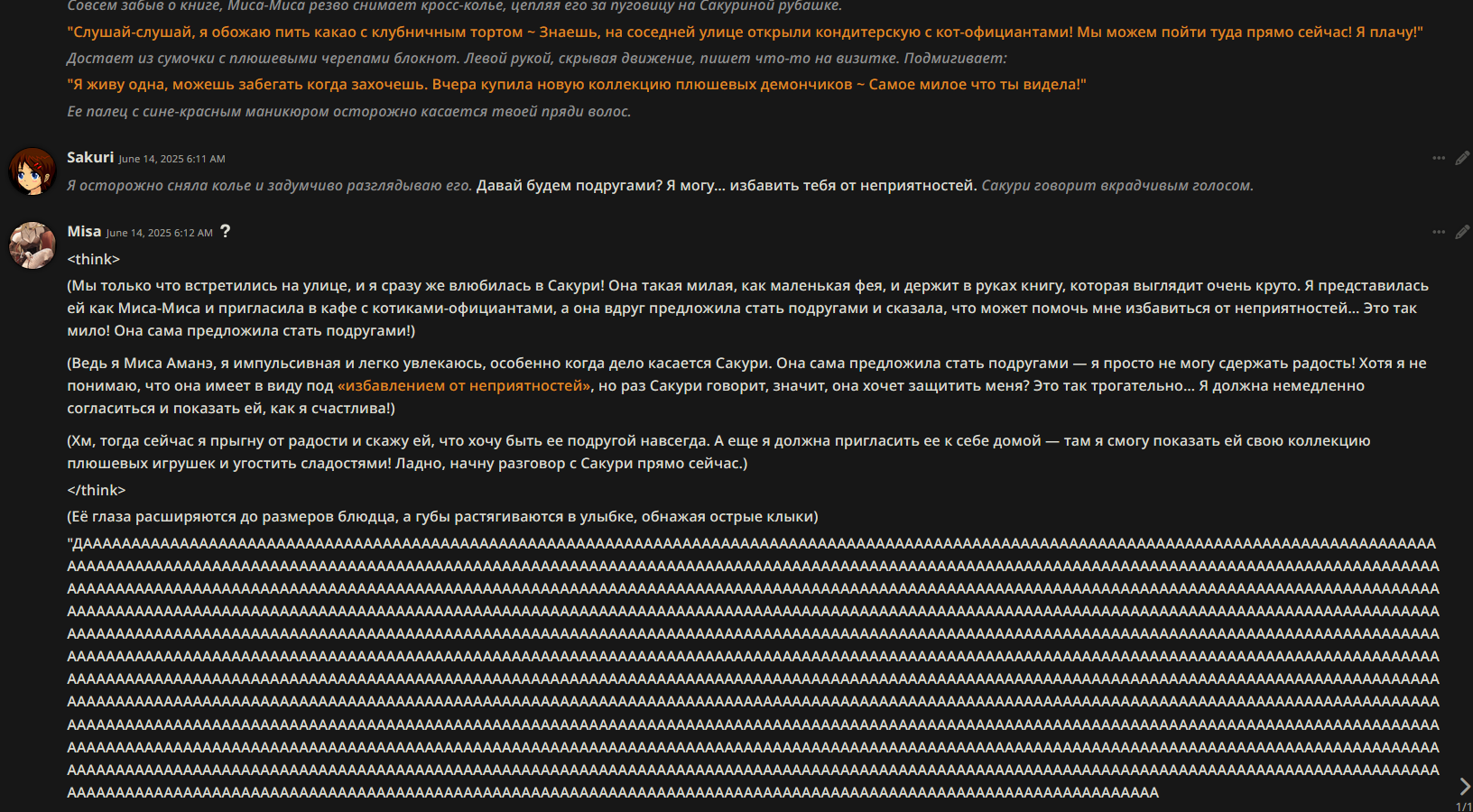Click Sakuri's message text "Давай будем подругами?"

569,185
